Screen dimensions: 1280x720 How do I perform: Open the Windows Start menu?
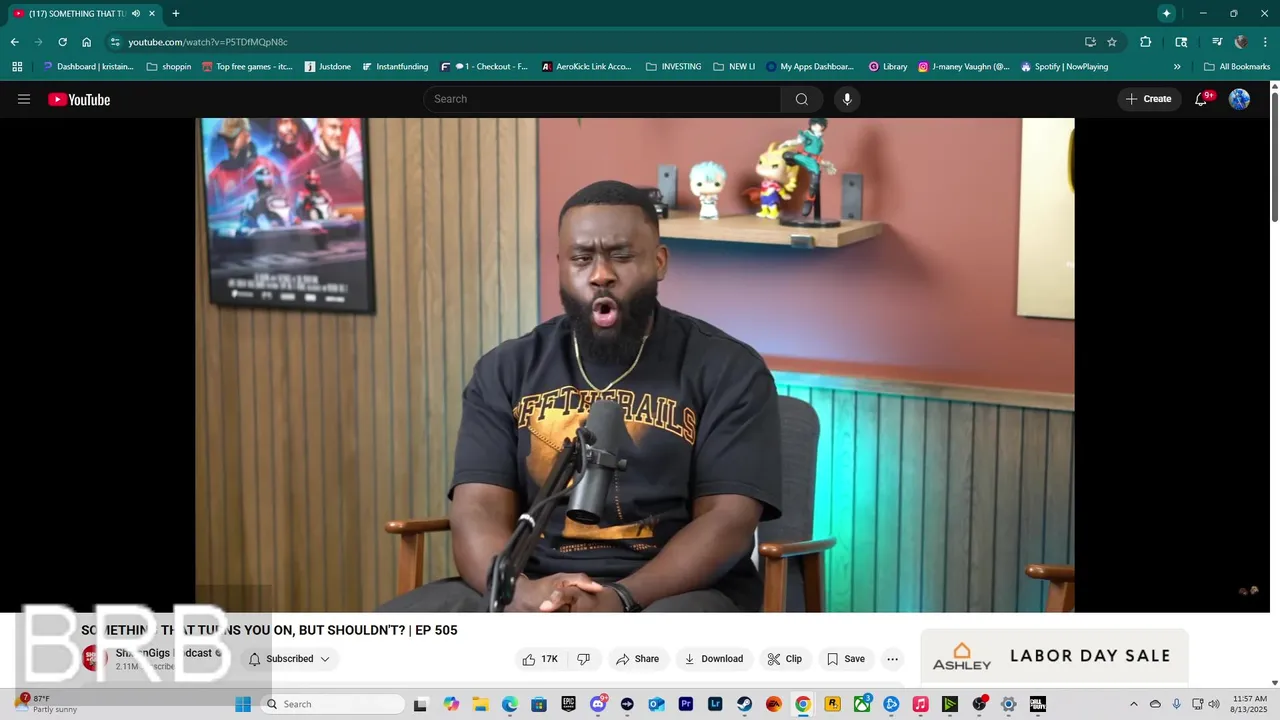243,704
